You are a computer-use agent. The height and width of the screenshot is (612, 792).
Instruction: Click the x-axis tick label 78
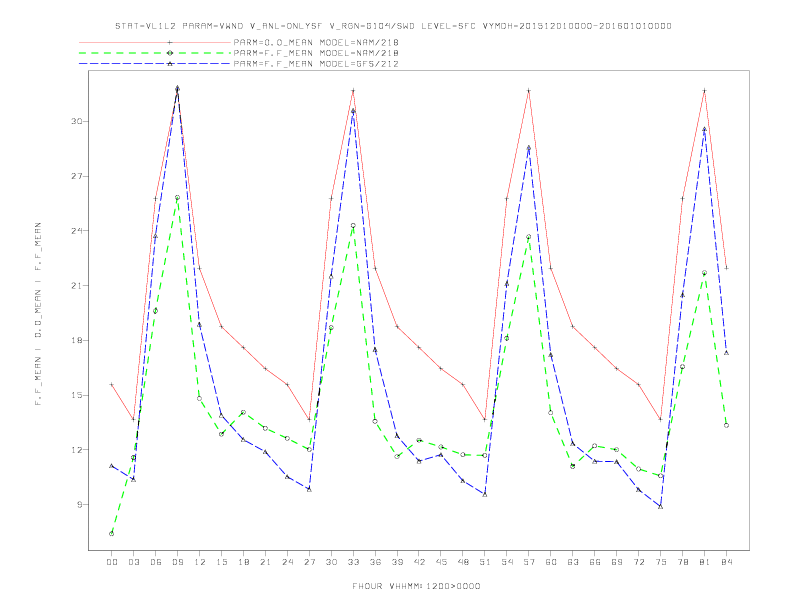682,562
